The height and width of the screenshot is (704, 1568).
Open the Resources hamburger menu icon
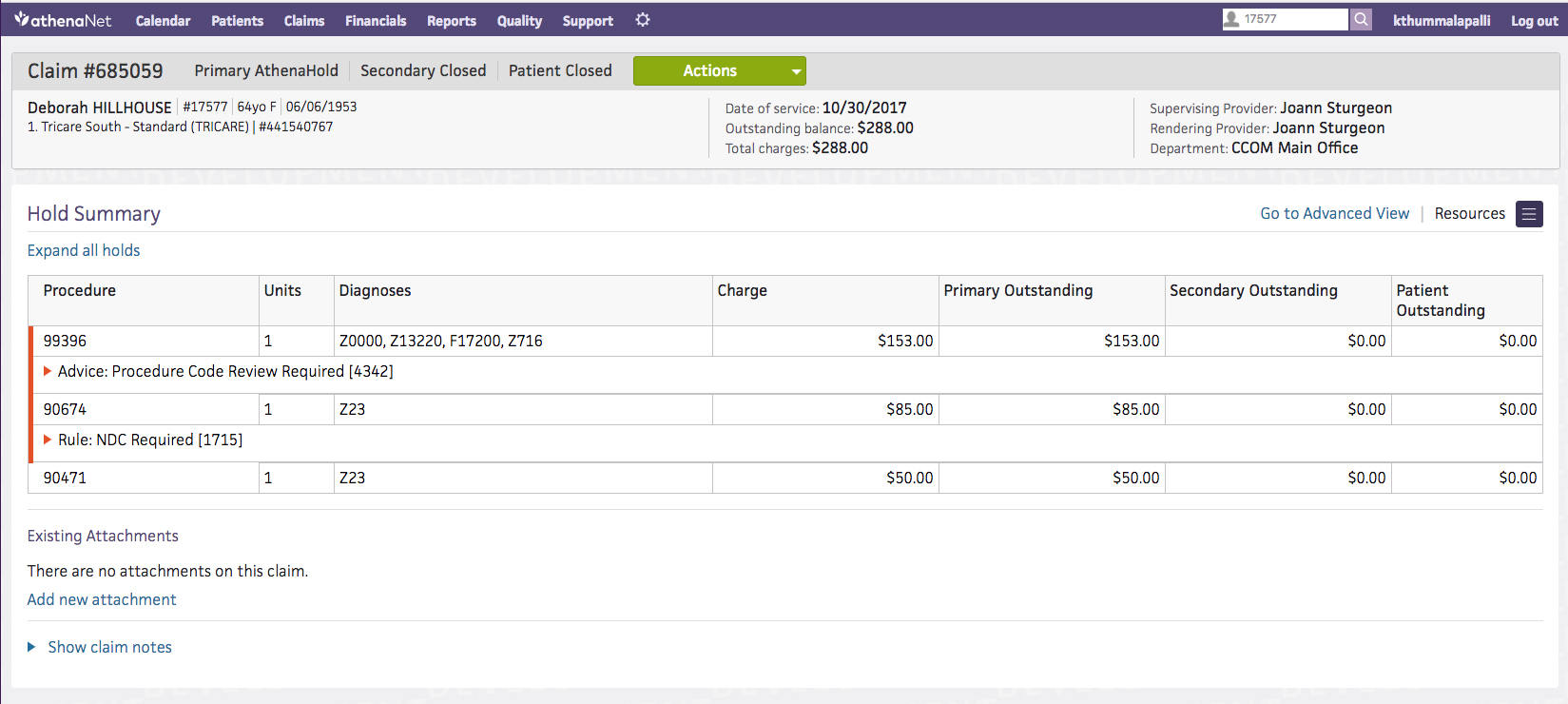pos(1529,214)
